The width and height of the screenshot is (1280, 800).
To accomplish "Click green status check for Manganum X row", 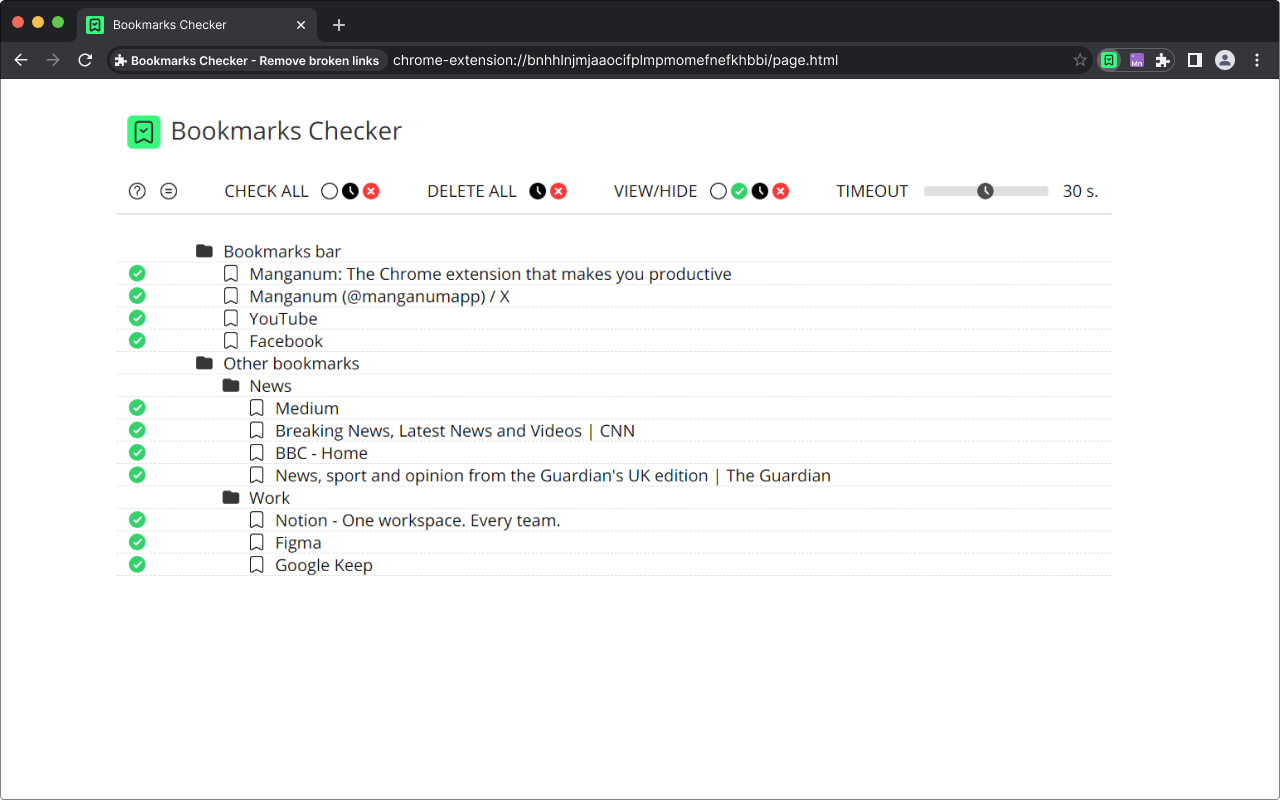I will 137,296.
